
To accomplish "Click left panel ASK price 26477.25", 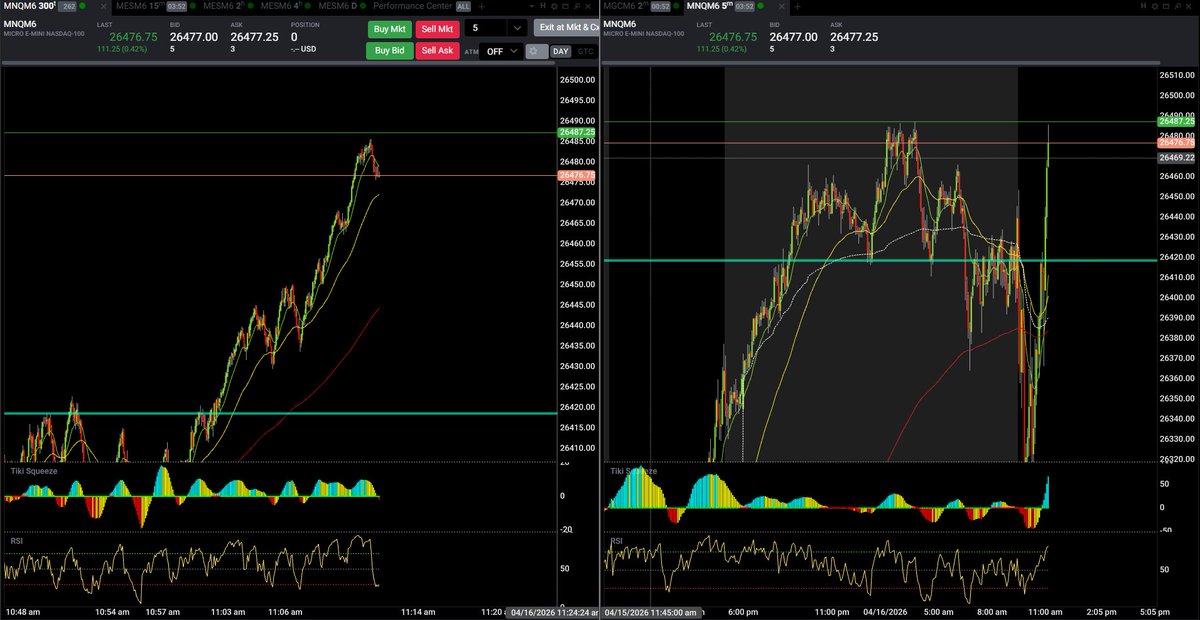I will (255, 37).
